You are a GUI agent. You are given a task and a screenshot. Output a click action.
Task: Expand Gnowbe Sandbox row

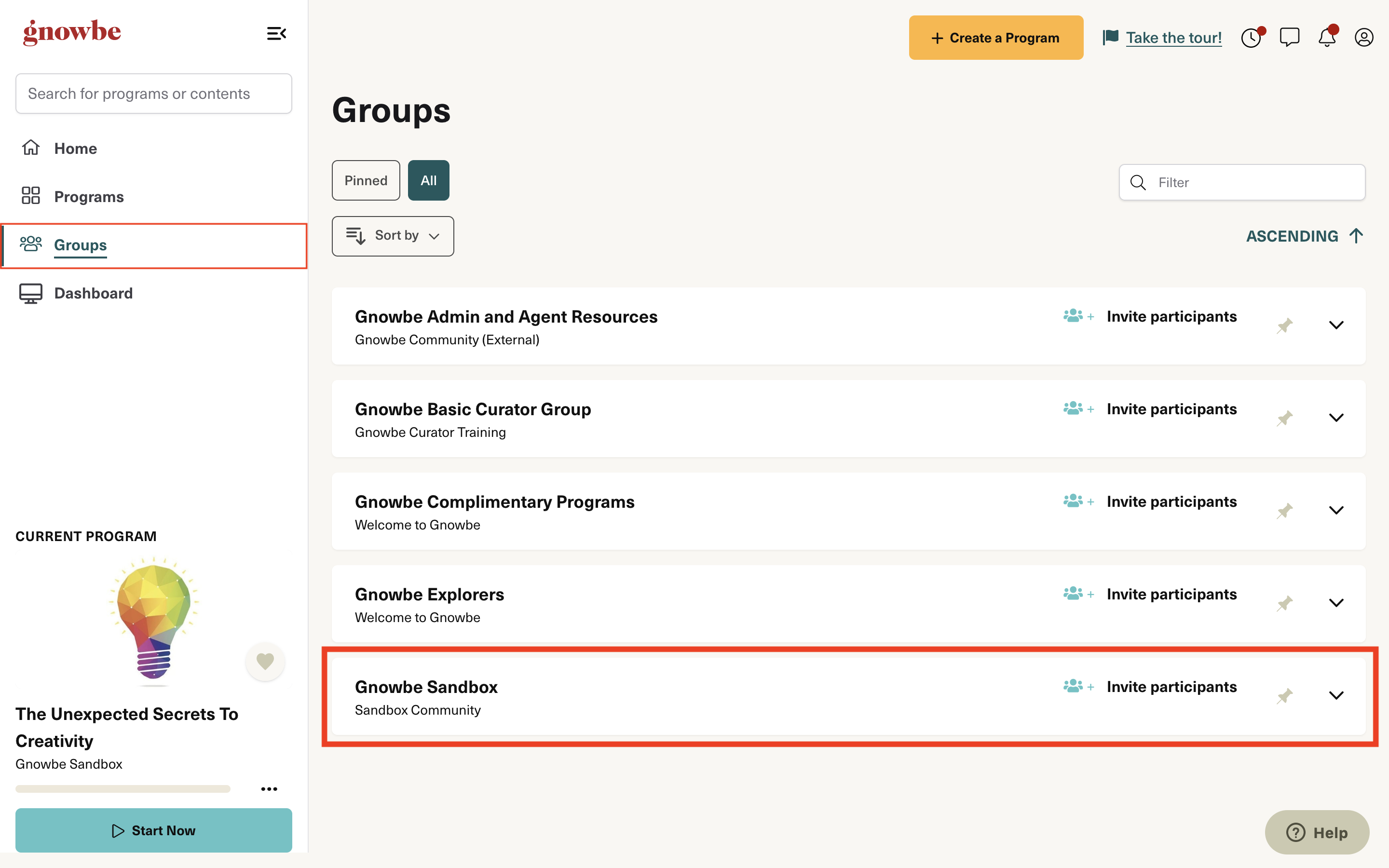coord(1336,696)
